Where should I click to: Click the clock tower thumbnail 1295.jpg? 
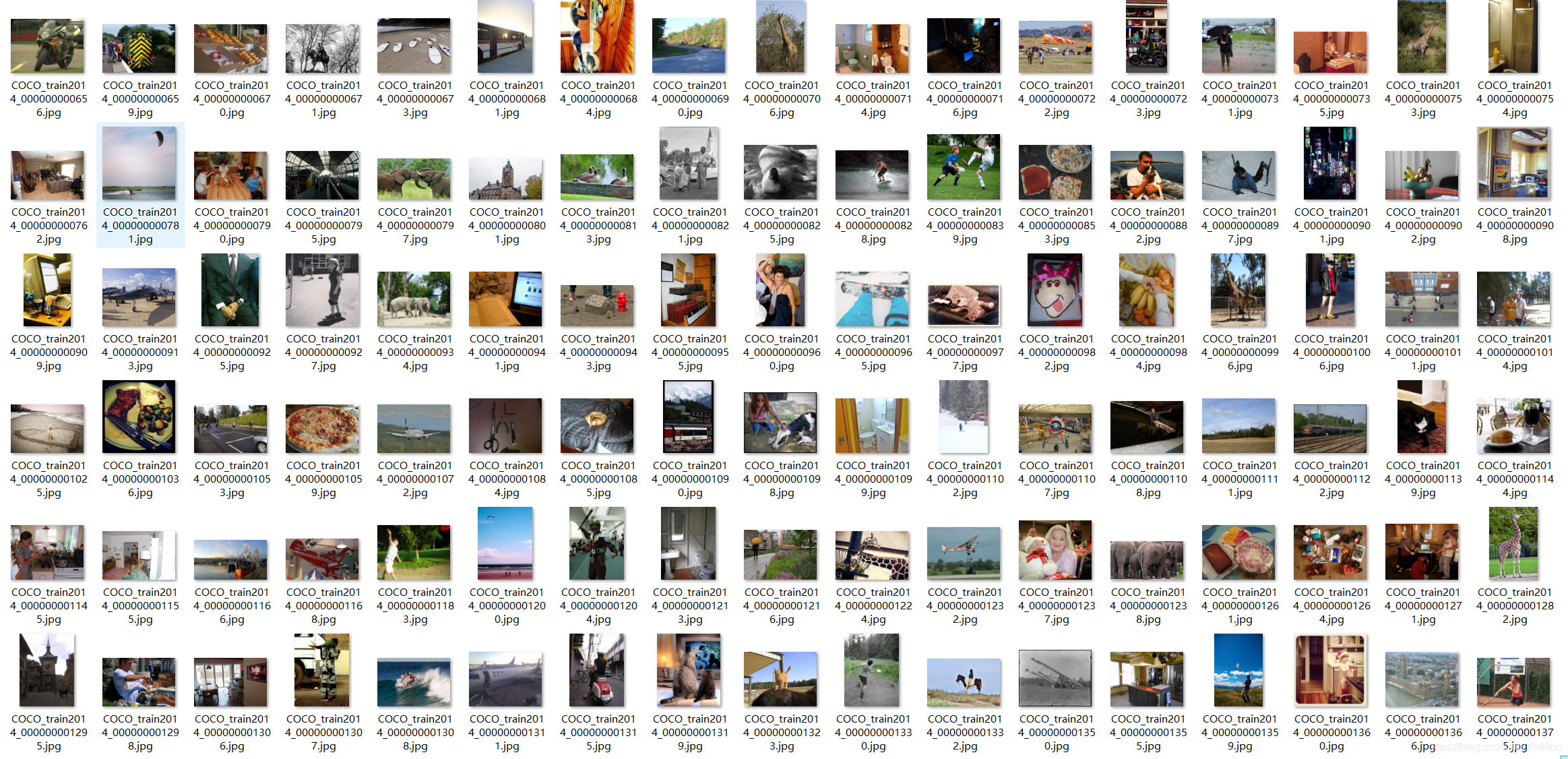(47, 670)
